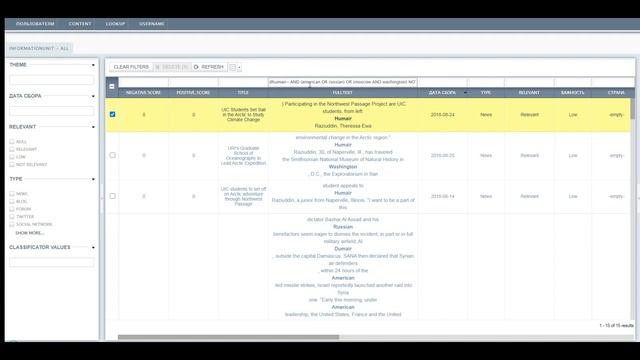Screen dimensions: 640x360
Task: Sort by the NEGATIVE SCORE column header
Action: [143, 93]
